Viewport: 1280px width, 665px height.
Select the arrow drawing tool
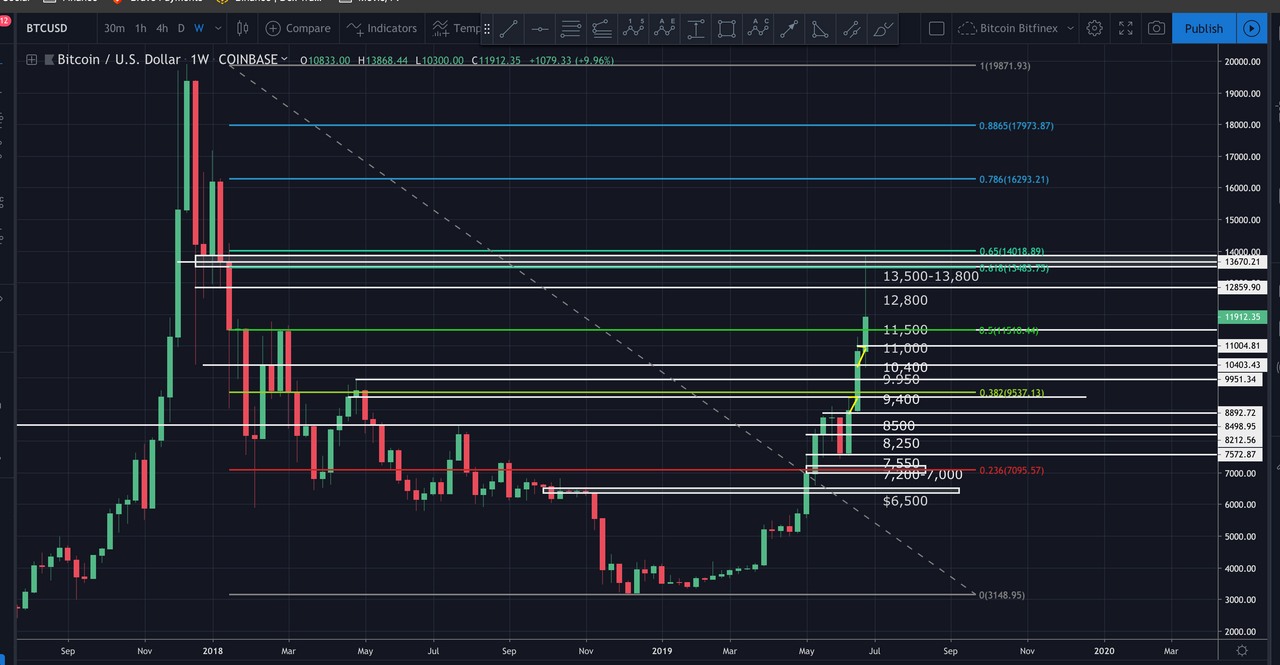pos(788,29)
